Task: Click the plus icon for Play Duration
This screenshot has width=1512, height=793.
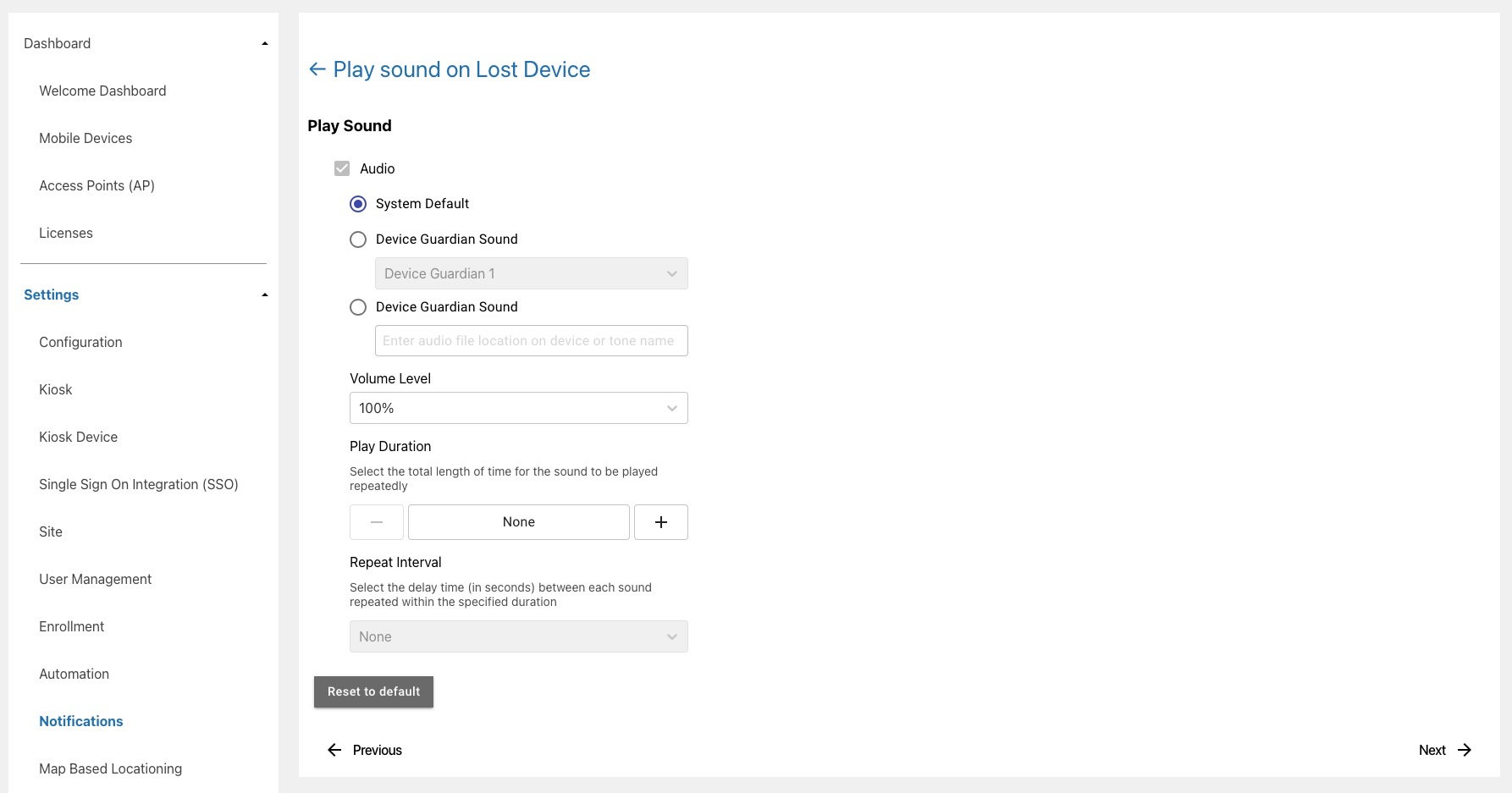Action: 660,522
